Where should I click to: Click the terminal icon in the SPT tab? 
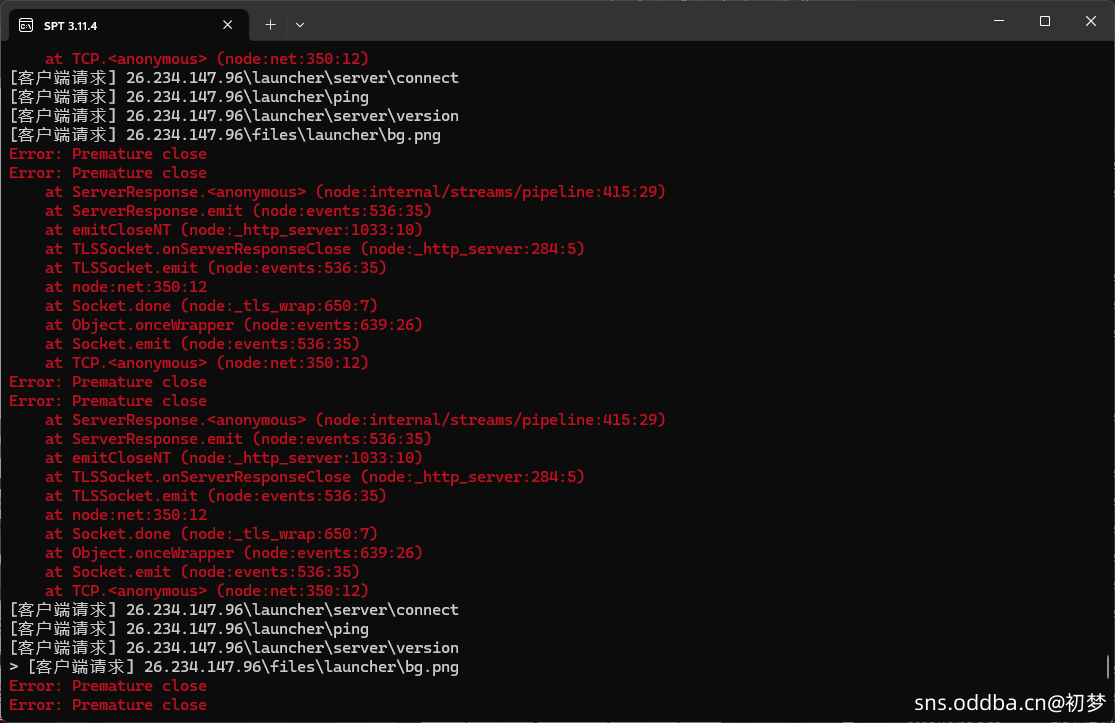pos(26,24)
